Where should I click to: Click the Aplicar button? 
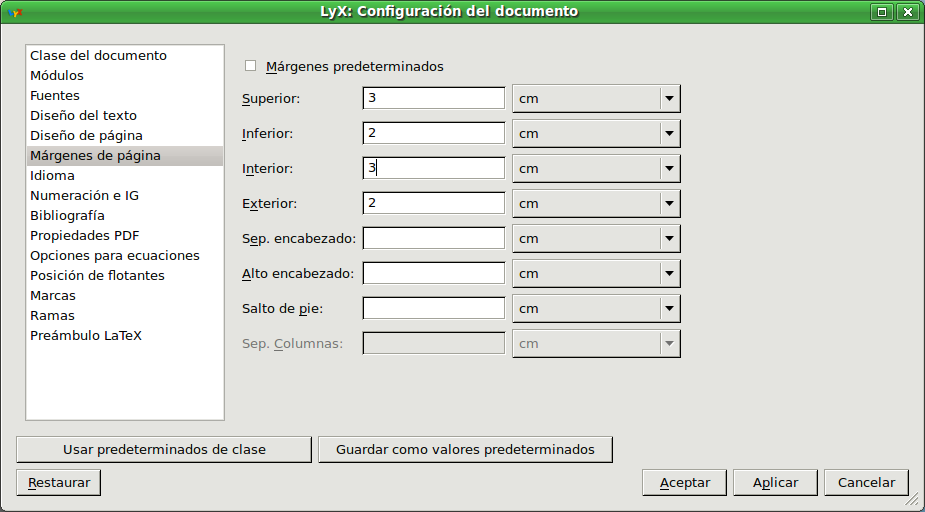tap(775, 483)
